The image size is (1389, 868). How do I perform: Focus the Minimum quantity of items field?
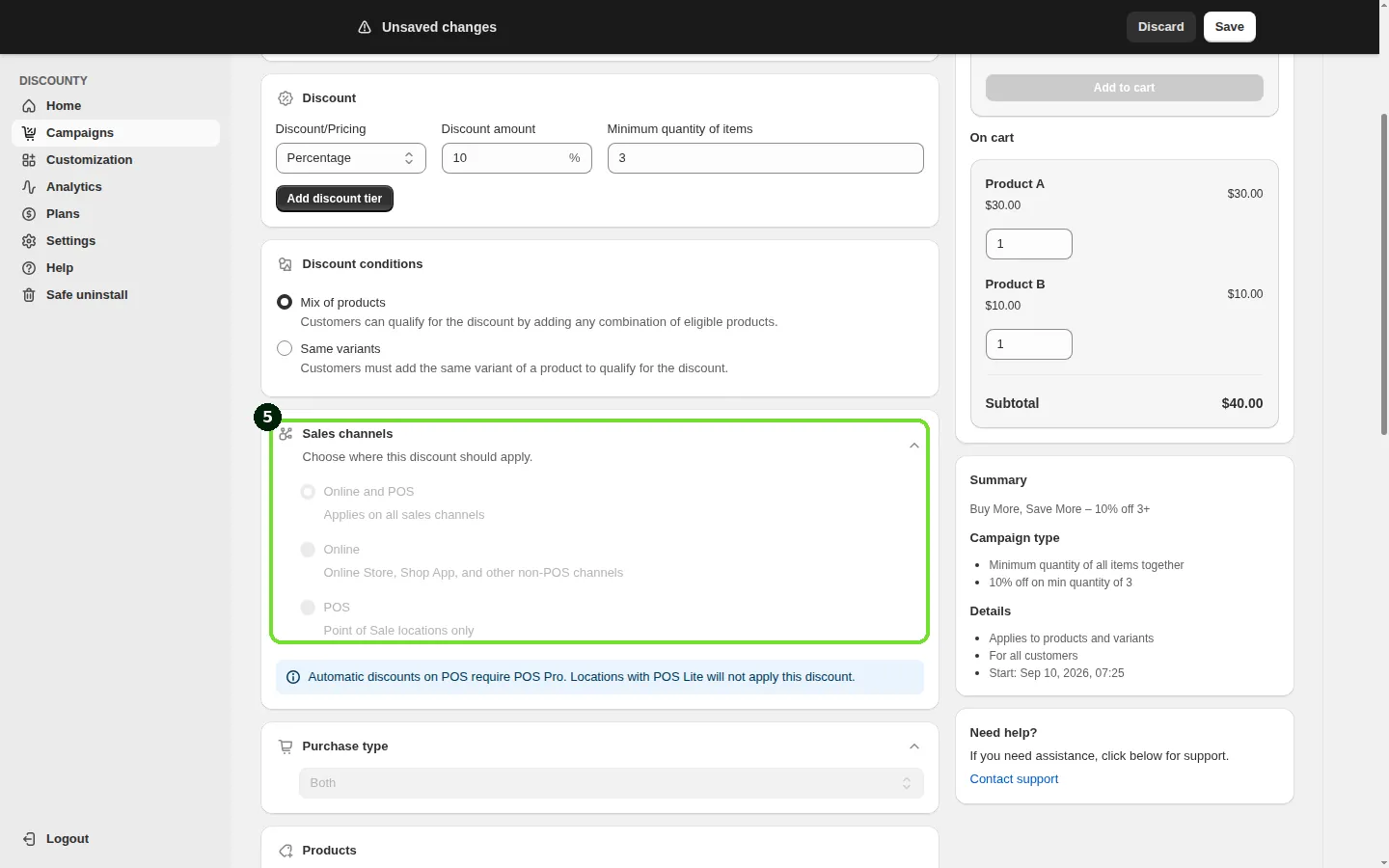tap(766, 158)
